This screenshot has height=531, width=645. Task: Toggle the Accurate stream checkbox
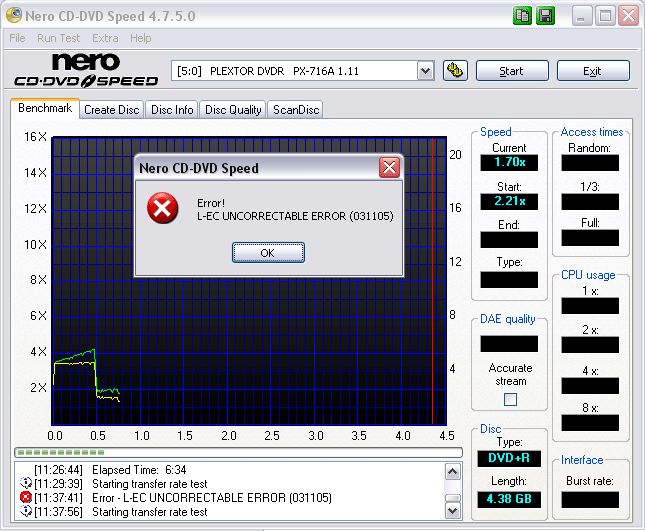click(x=510, y=399)
